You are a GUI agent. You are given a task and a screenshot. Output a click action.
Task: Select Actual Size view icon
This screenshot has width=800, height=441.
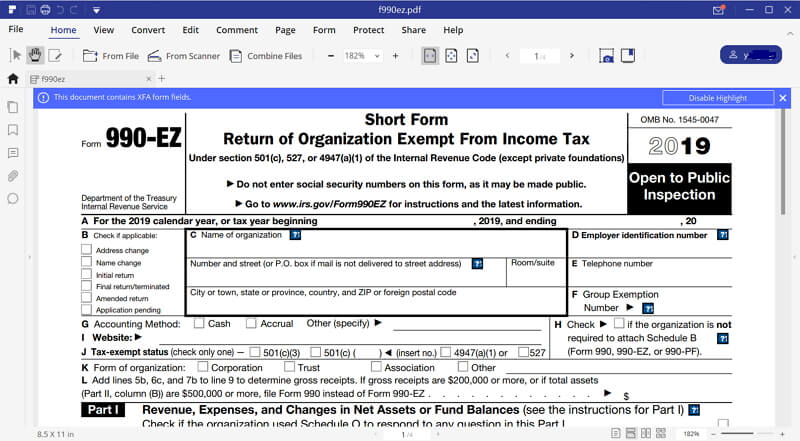tap(473, 56)
